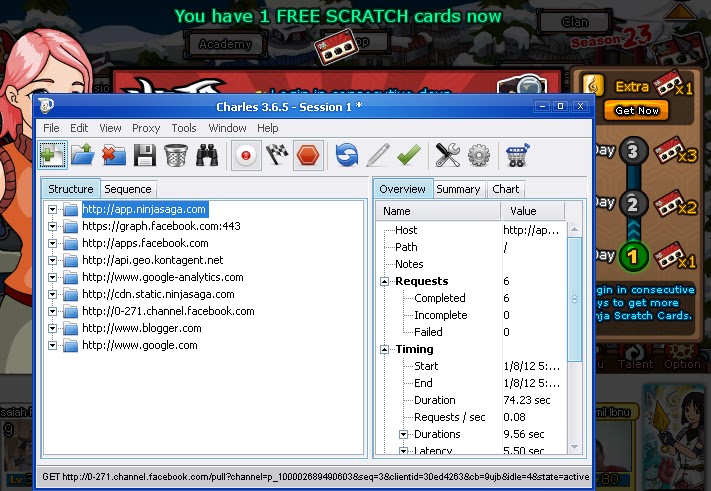Open Find with the binoculars icon
This screenshot has height=491, width=711.
[x=207, y=155]
